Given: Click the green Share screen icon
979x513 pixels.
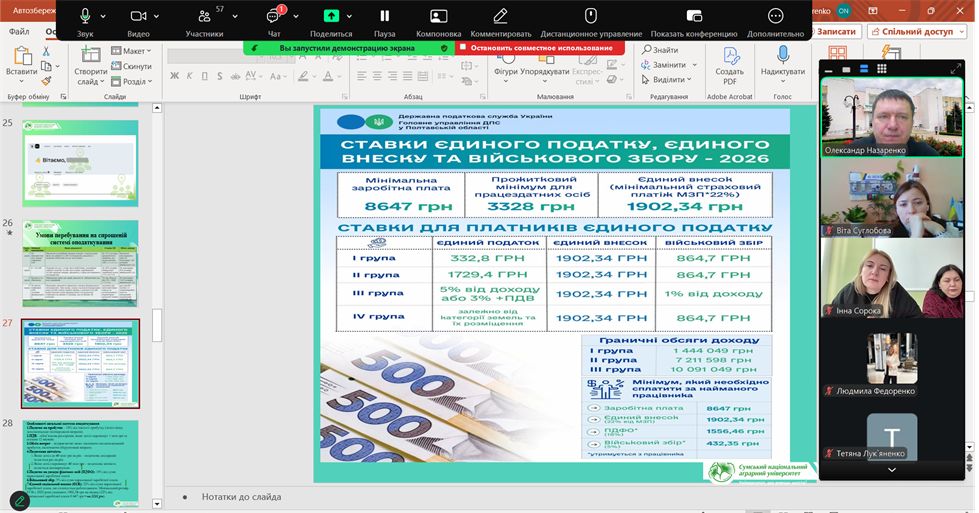Looking at the screenshot, I should 331,16.
